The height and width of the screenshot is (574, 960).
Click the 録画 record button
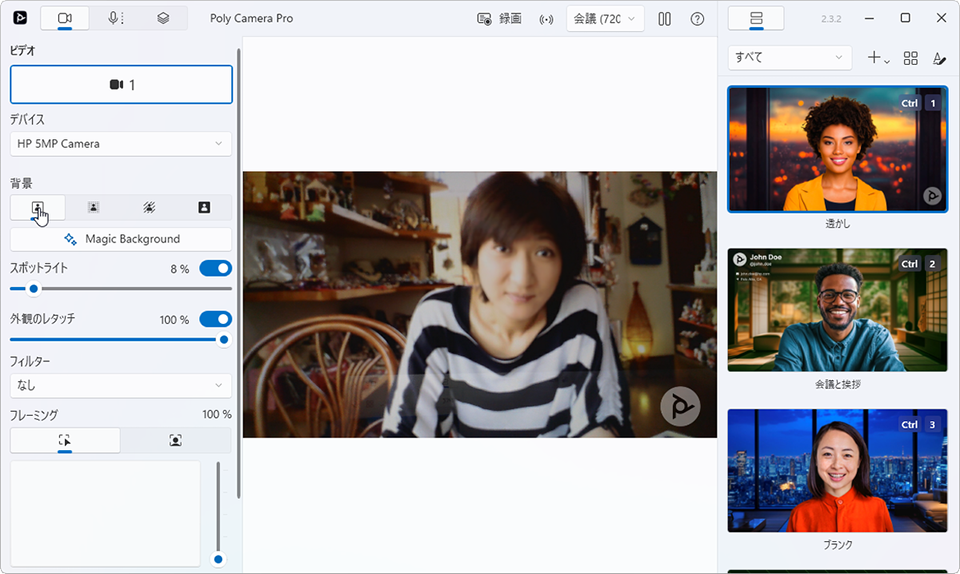499,19
